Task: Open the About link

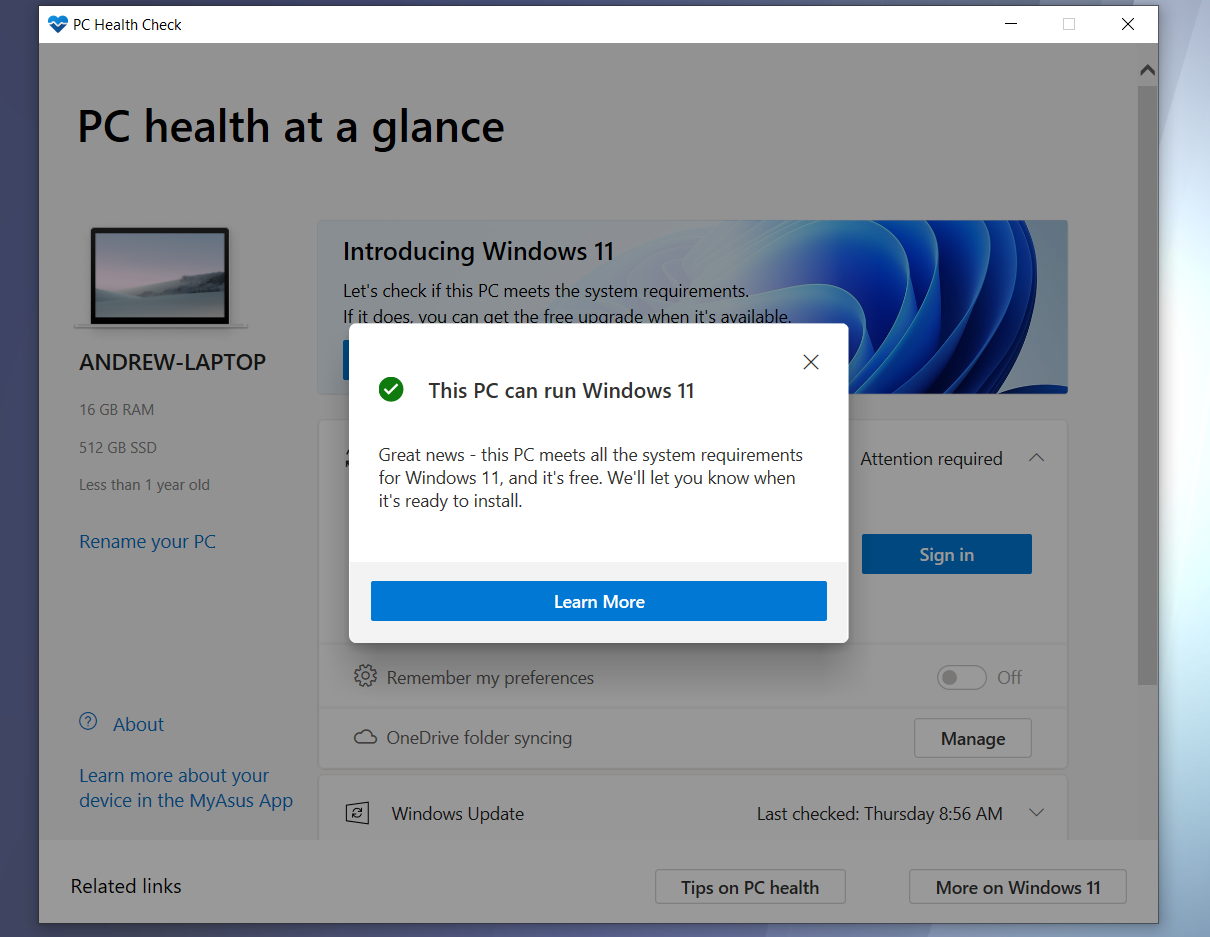Action: (138, 724)
